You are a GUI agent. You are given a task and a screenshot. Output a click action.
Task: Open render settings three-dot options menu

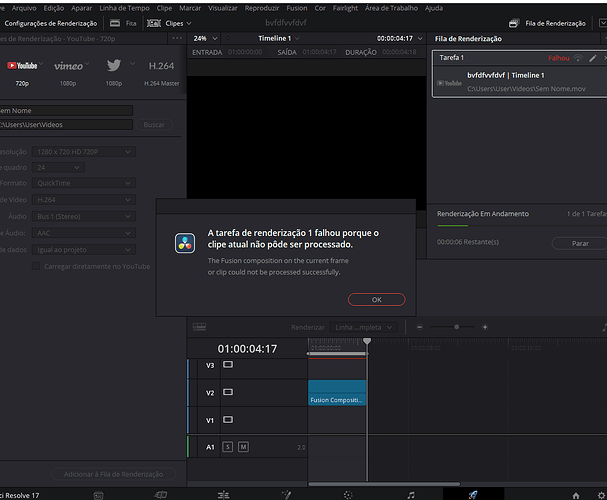click(177, 38)
